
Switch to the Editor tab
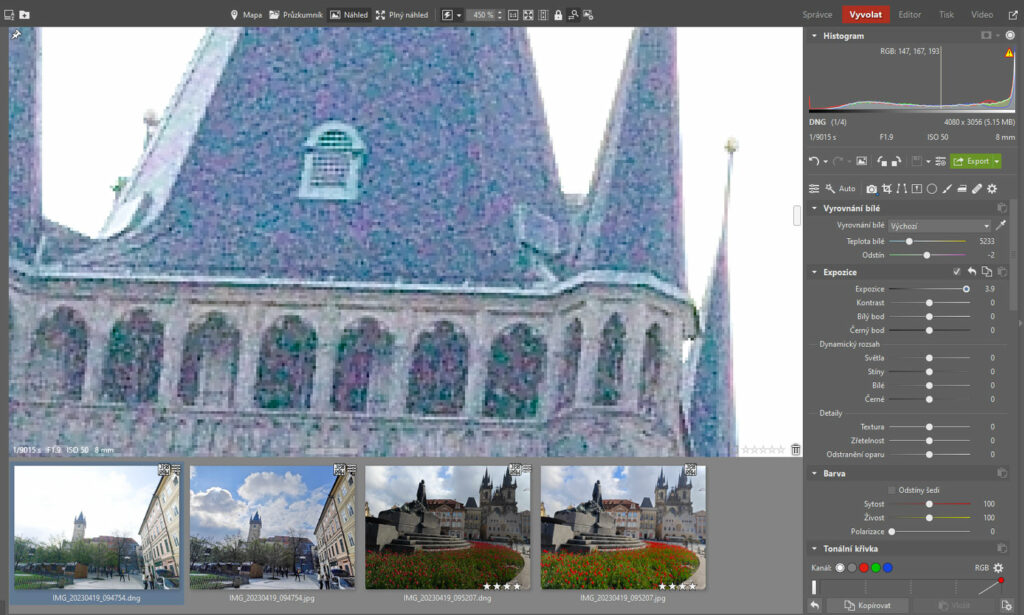(x=910, y=15)
